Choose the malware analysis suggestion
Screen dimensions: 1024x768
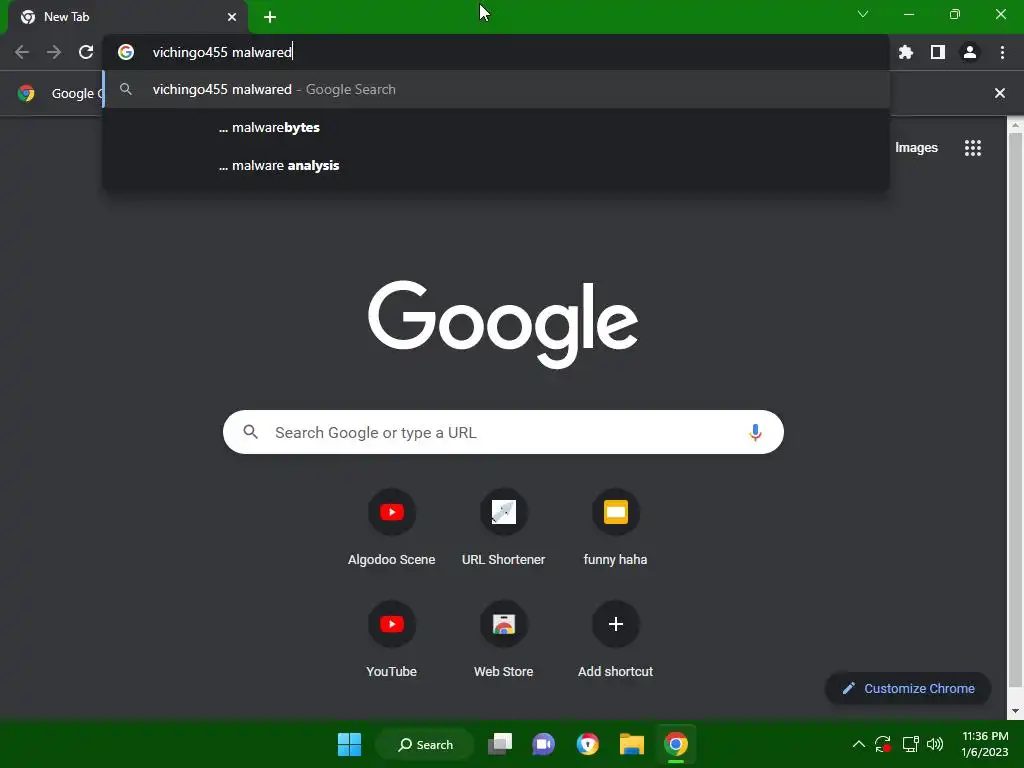point(496,165)
